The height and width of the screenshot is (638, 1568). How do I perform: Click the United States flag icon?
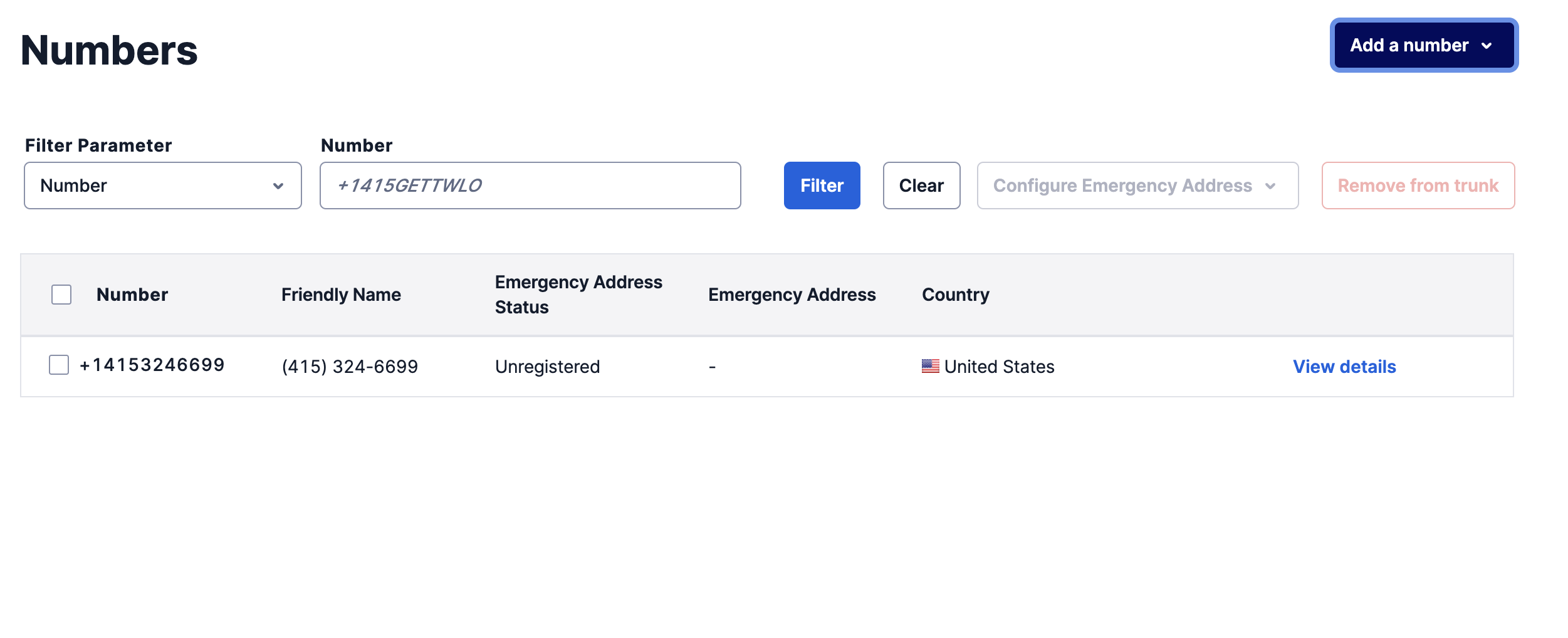click(931, 366)
